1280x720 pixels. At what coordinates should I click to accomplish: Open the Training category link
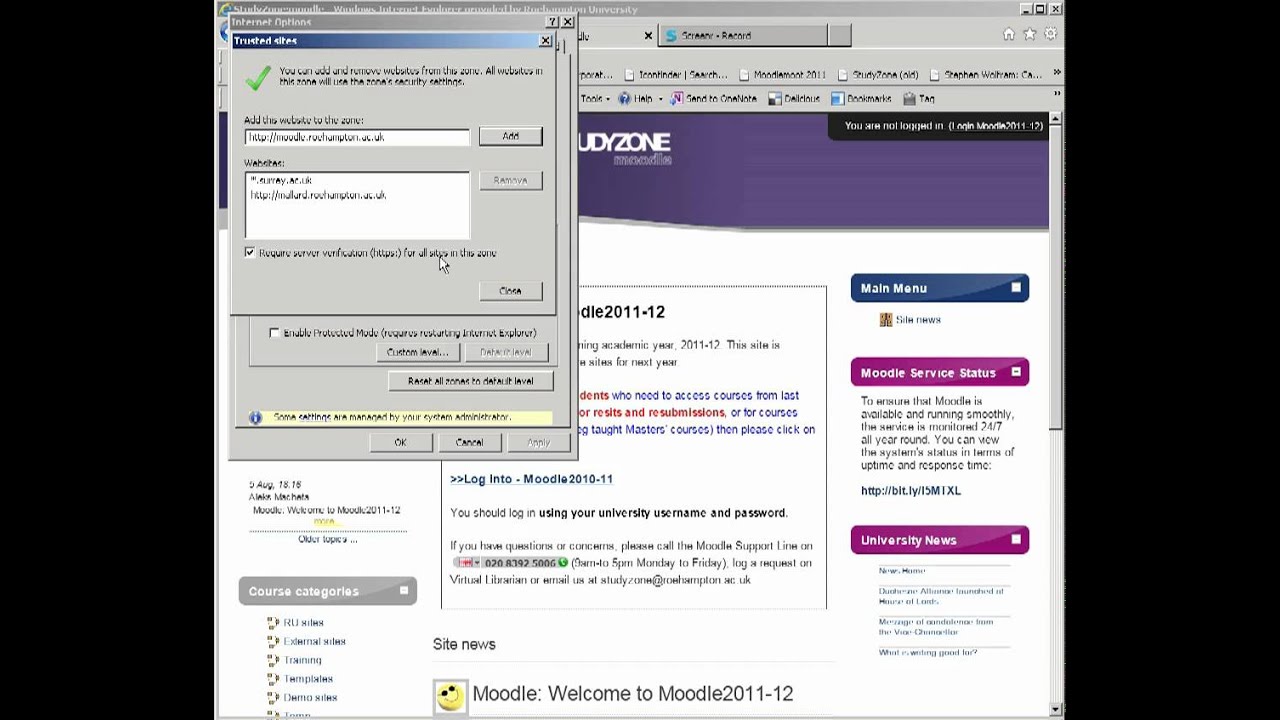coord(302,661)
